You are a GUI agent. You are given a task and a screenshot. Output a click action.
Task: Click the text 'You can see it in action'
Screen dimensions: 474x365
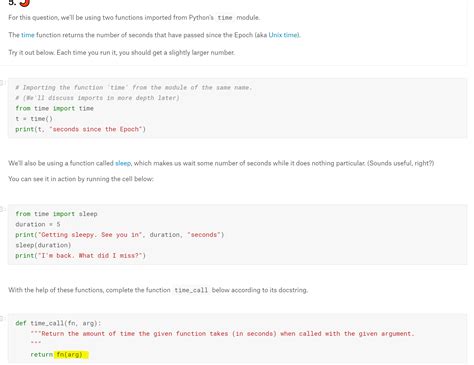(81, 179)
